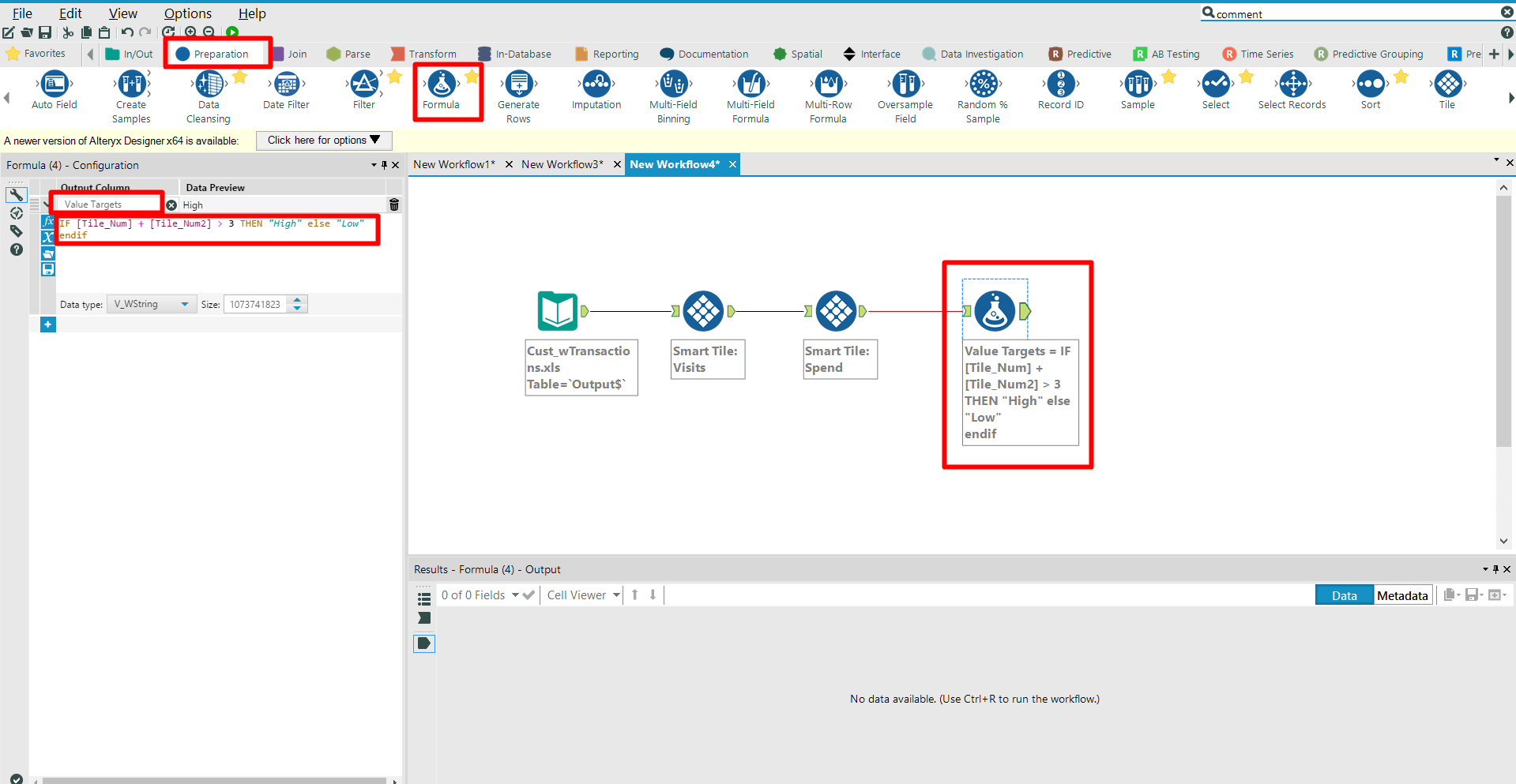Toggle the favorite star on the Formula tool

tap(472, 77)
